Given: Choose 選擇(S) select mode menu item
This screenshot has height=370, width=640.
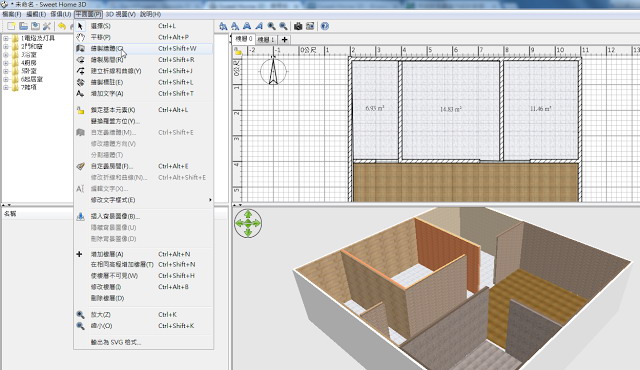Looking at the screenshot, I should [143, 26].
